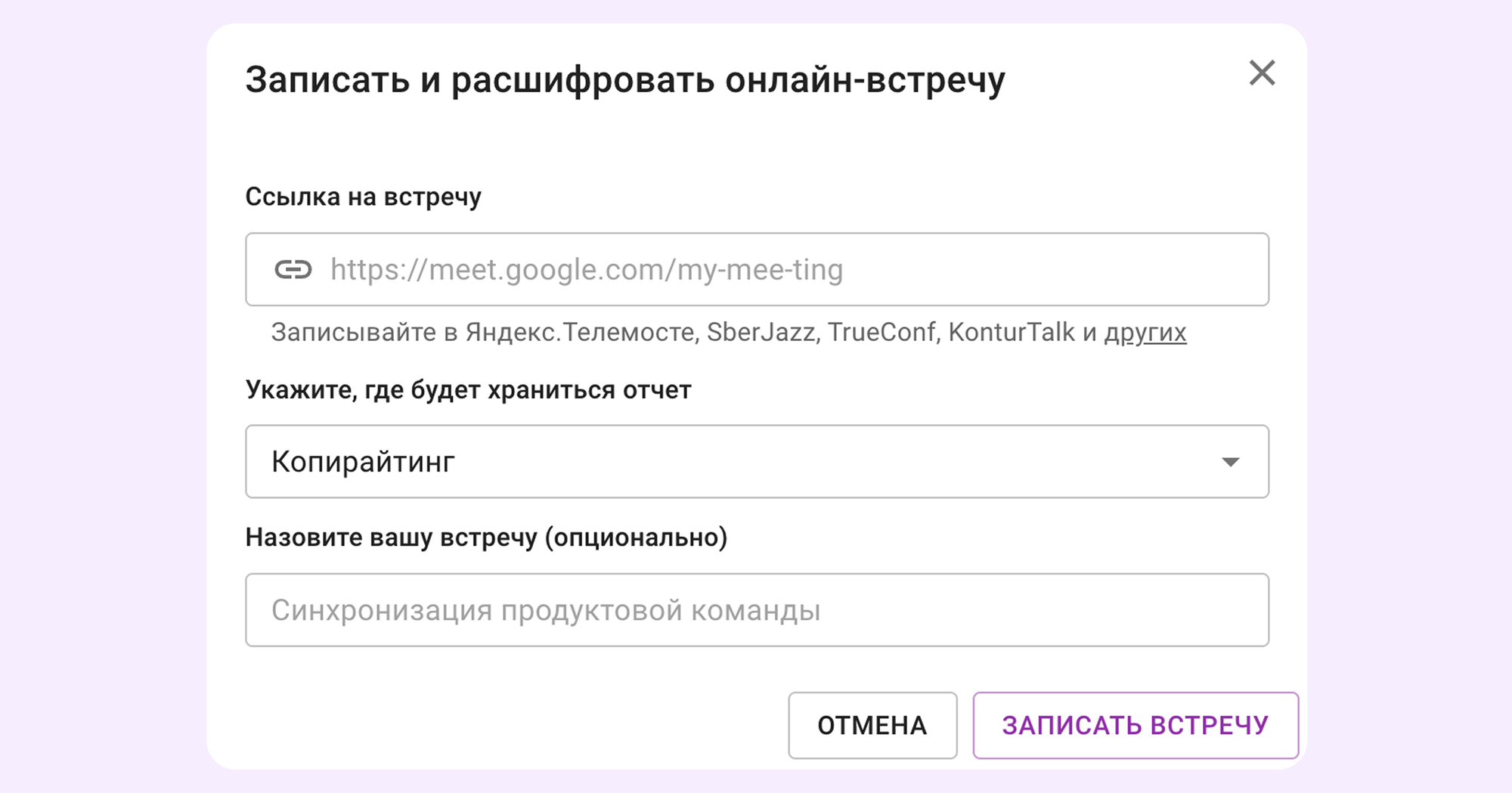Close the record meeting dialog
The height and width of the screenshot is (793, 1512).
(1262, 73)
